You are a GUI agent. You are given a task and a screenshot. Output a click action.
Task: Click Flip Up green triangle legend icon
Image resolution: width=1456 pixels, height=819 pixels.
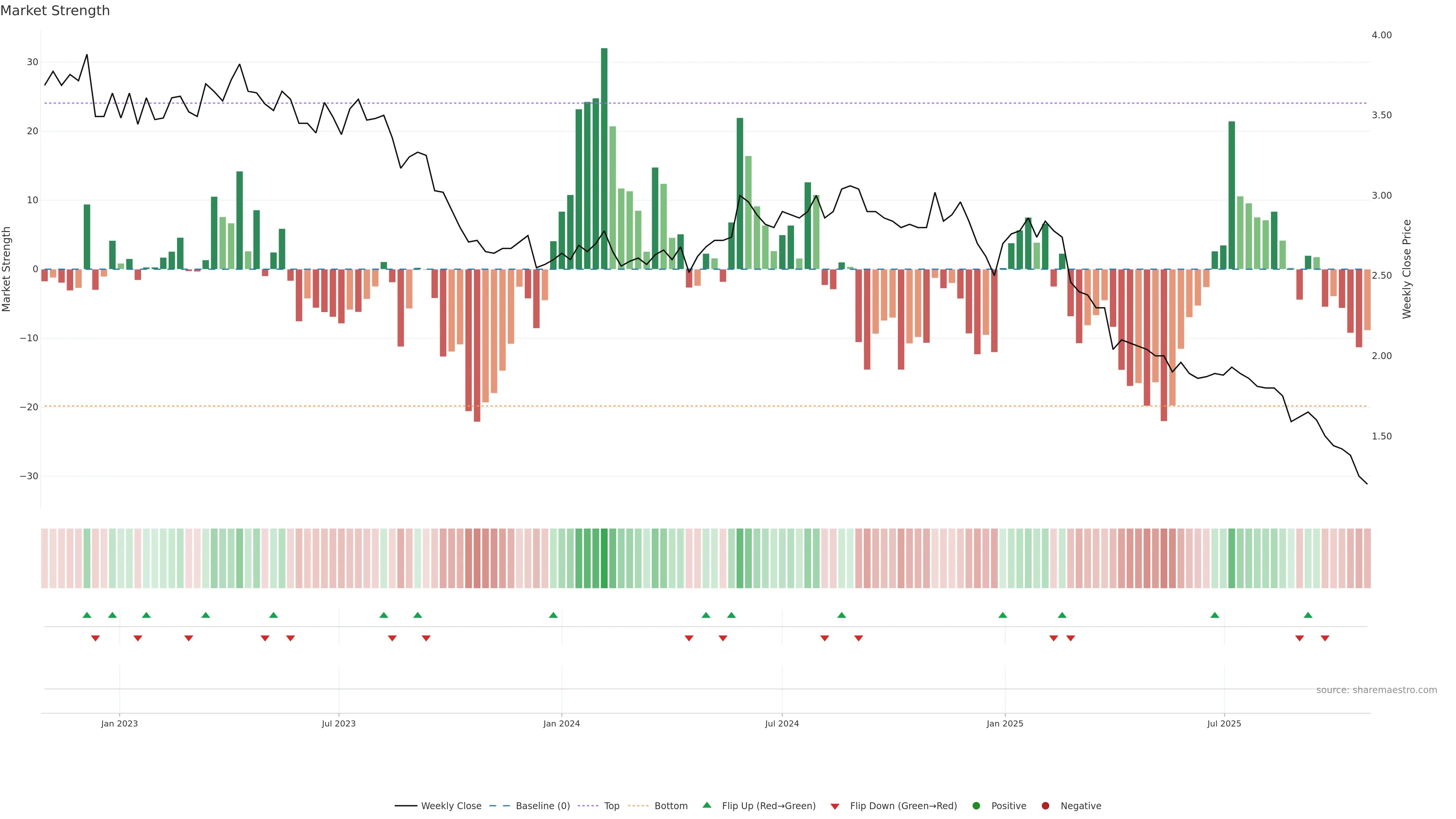[x=706, y=805]
